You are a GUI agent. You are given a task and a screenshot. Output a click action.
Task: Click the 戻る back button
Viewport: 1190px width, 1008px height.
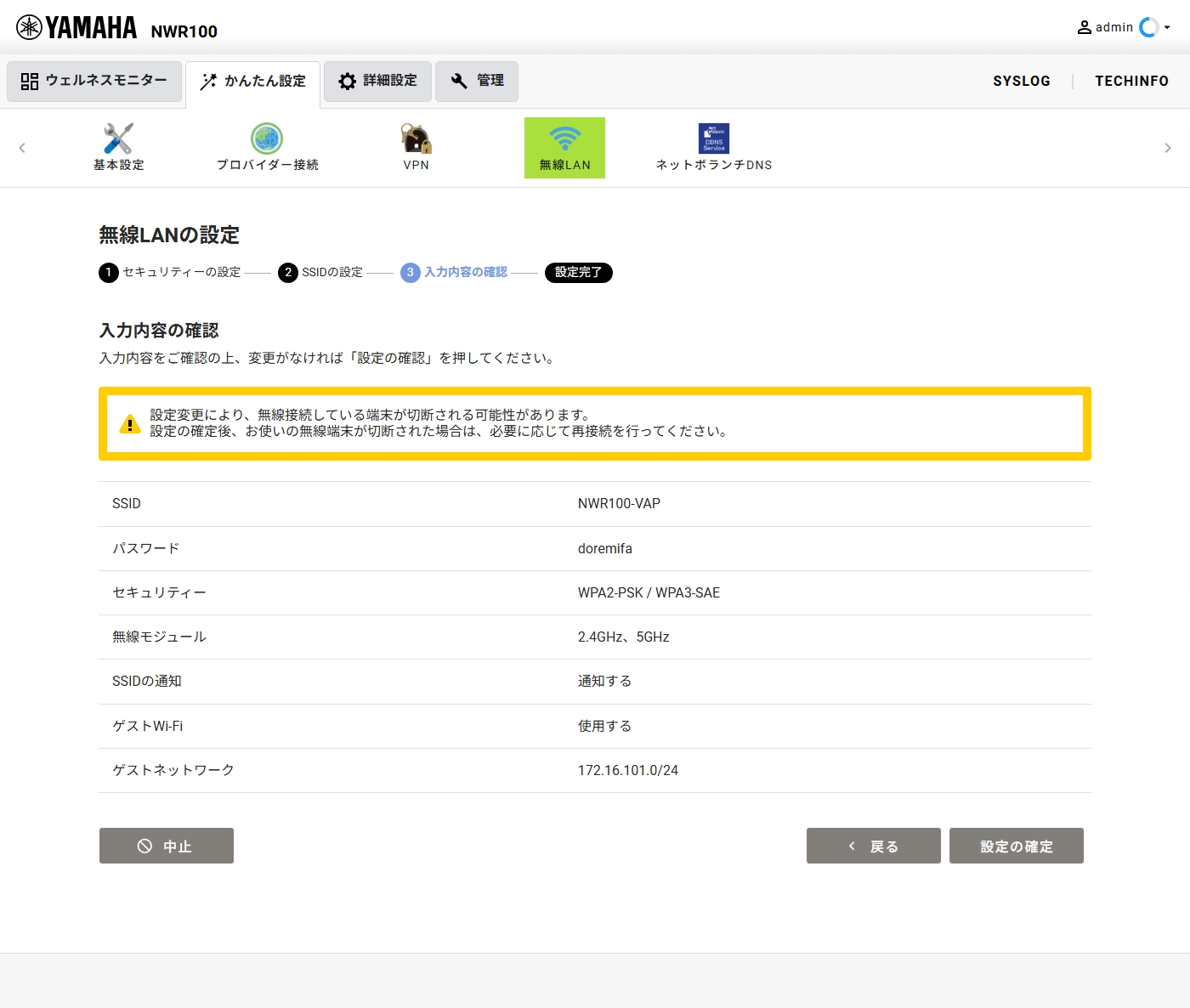click(x=873, y=846)
